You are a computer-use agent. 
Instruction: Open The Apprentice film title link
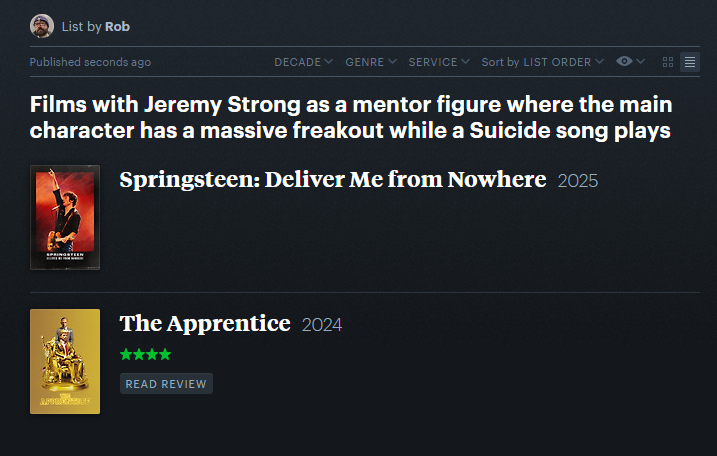point(205,324)
